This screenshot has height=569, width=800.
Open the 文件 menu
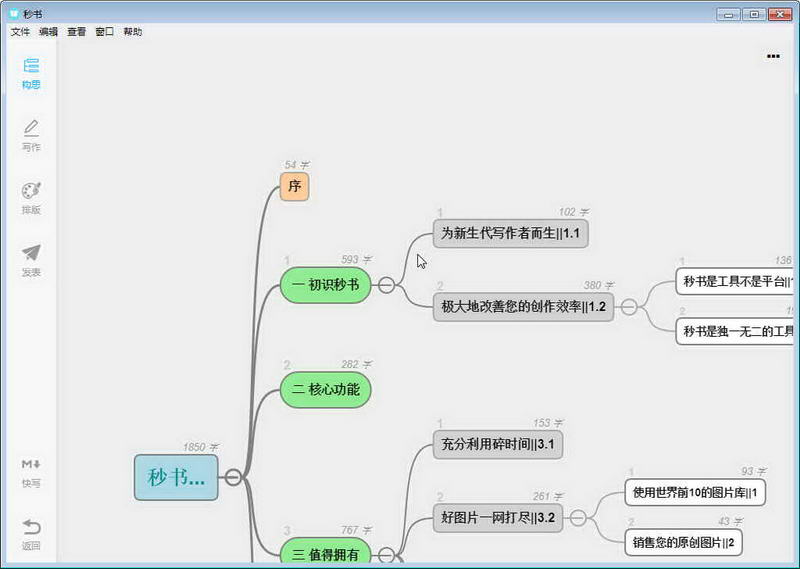20,32
